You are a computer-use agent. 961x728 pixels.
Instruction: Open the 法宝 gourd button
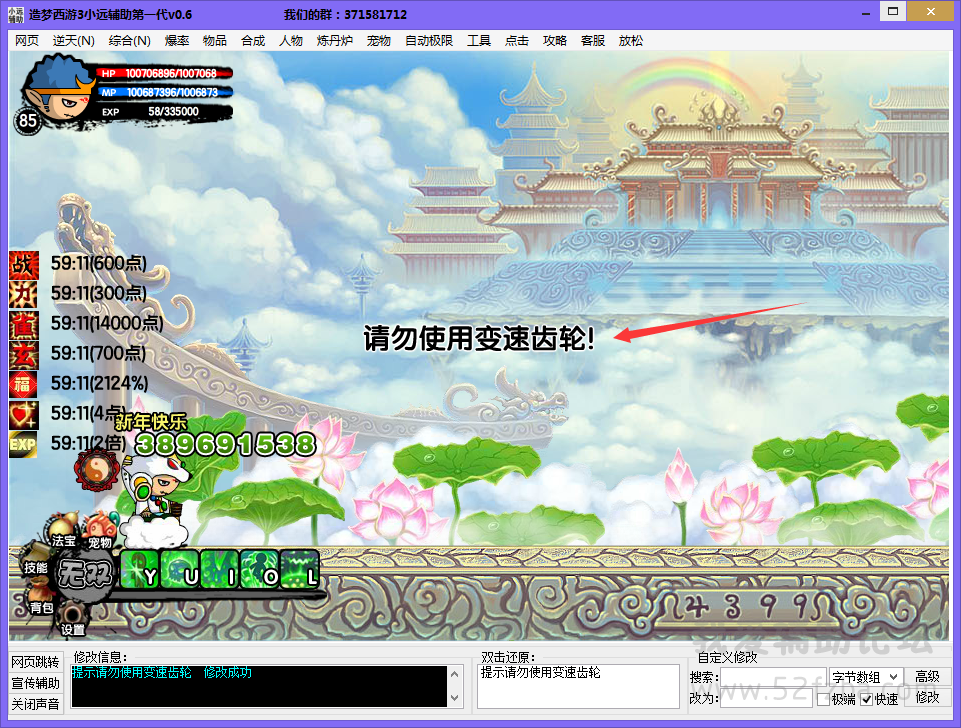pyautogui.click(x=63, y=531)
